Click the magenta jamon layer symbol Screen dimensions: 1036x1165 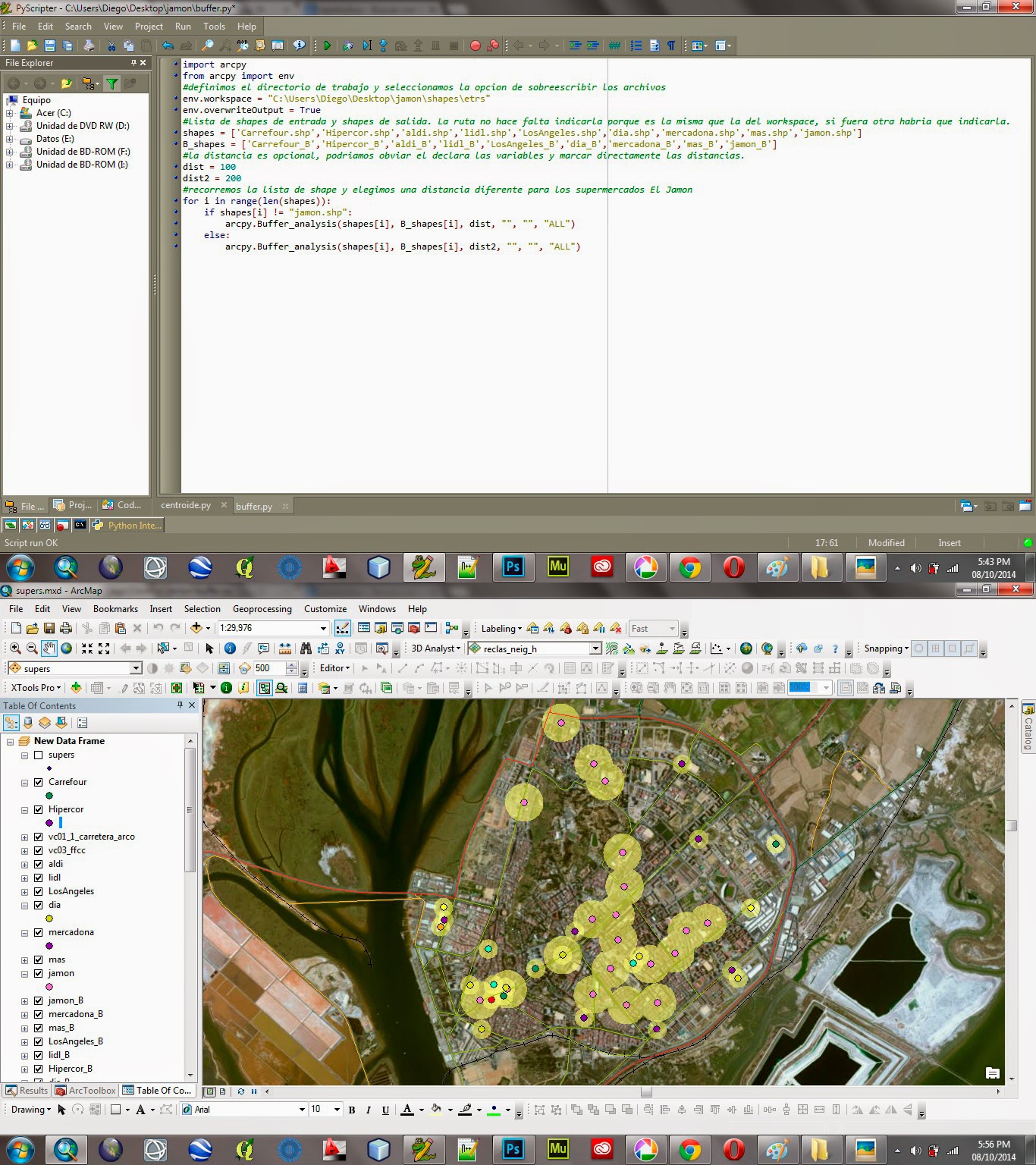coord(49,987)
